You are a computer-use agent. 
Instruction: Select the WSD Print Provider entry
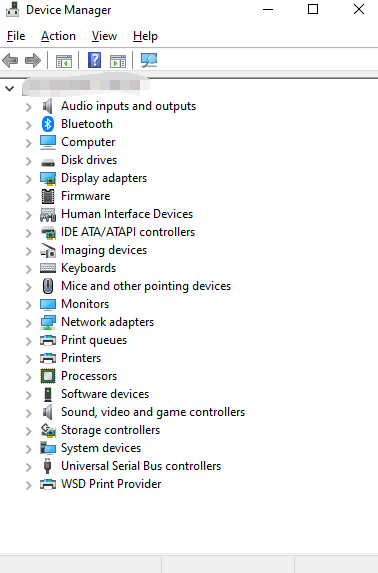point(111,484)
